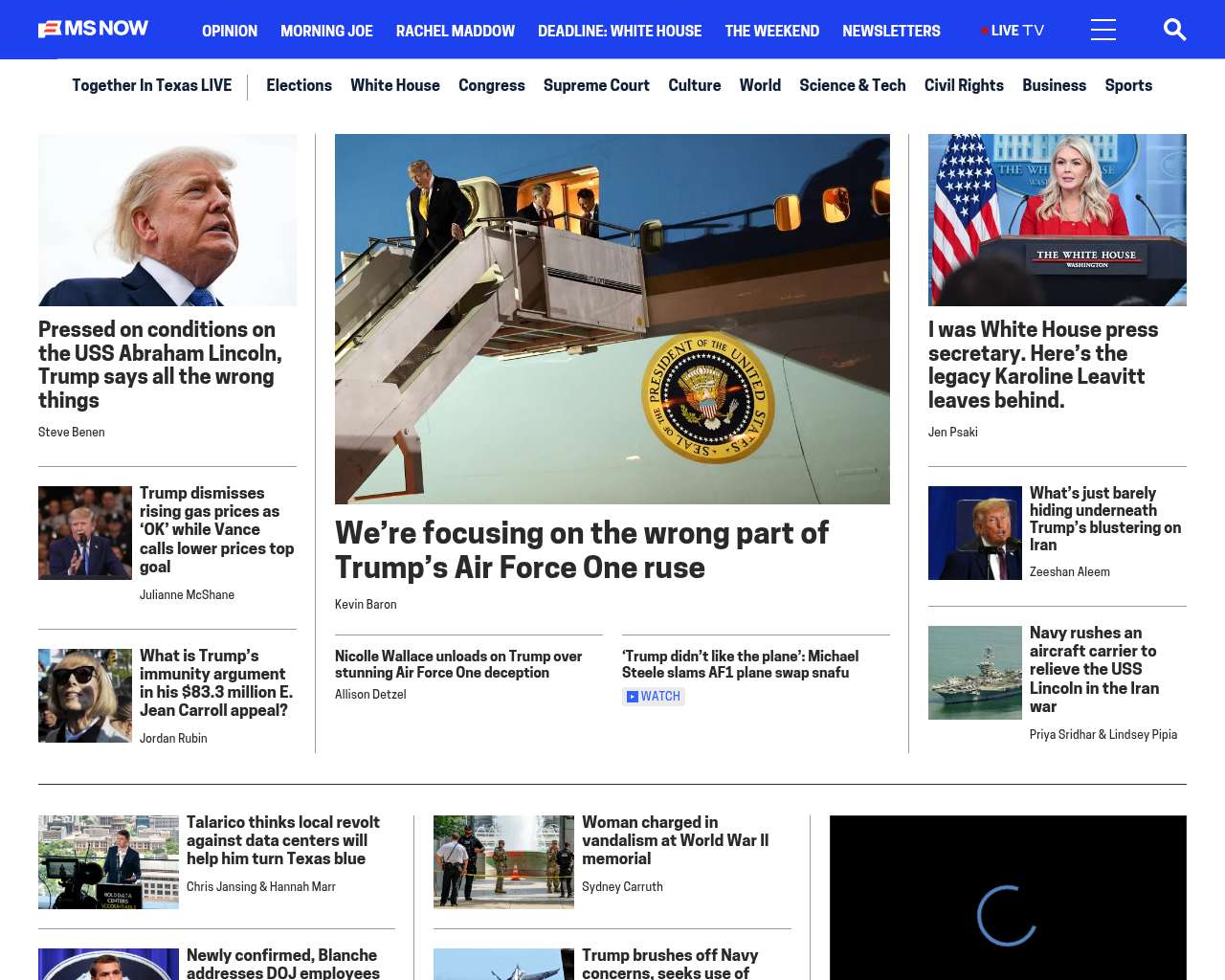View authors Priya Sridhar & Lindsey Pipia
Image resolution: width=1225 pixels, height=980 pixels.
1103,735
